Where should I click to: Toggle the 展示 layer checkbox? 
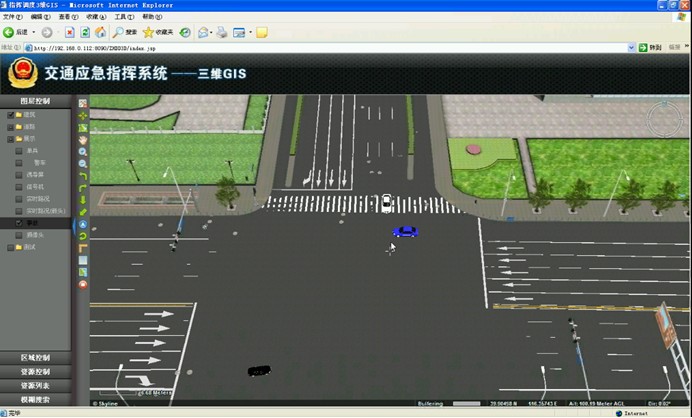11,139
